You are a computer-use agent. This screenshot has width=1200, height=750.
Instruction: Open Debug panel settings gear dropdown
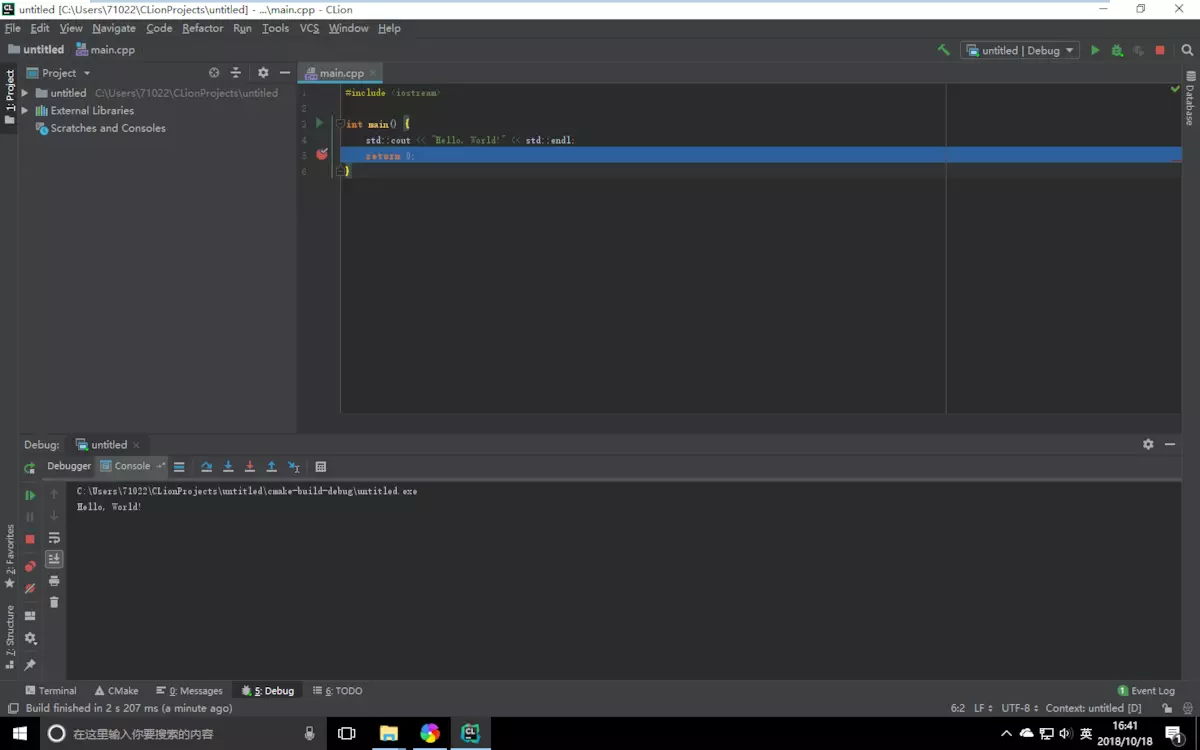click(x=30, y=638)
